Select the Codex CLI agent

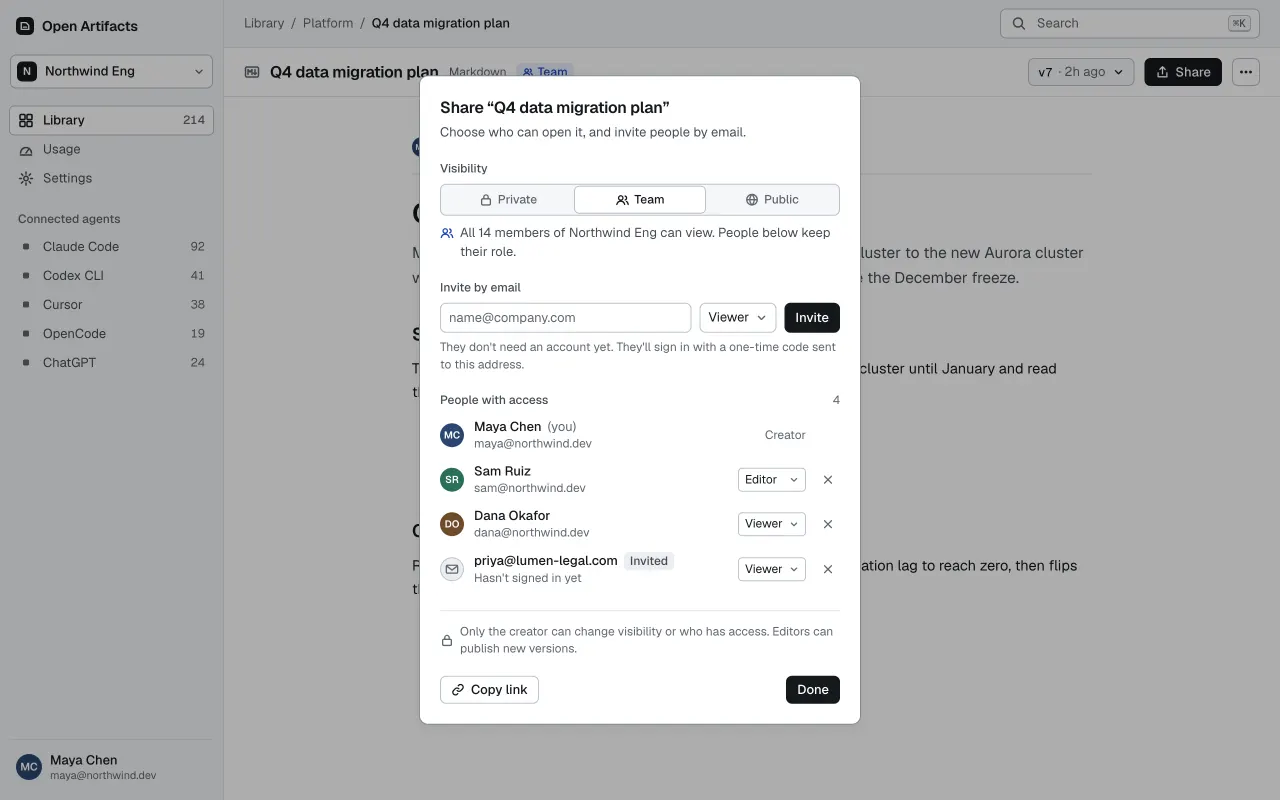tap(112, 275)
